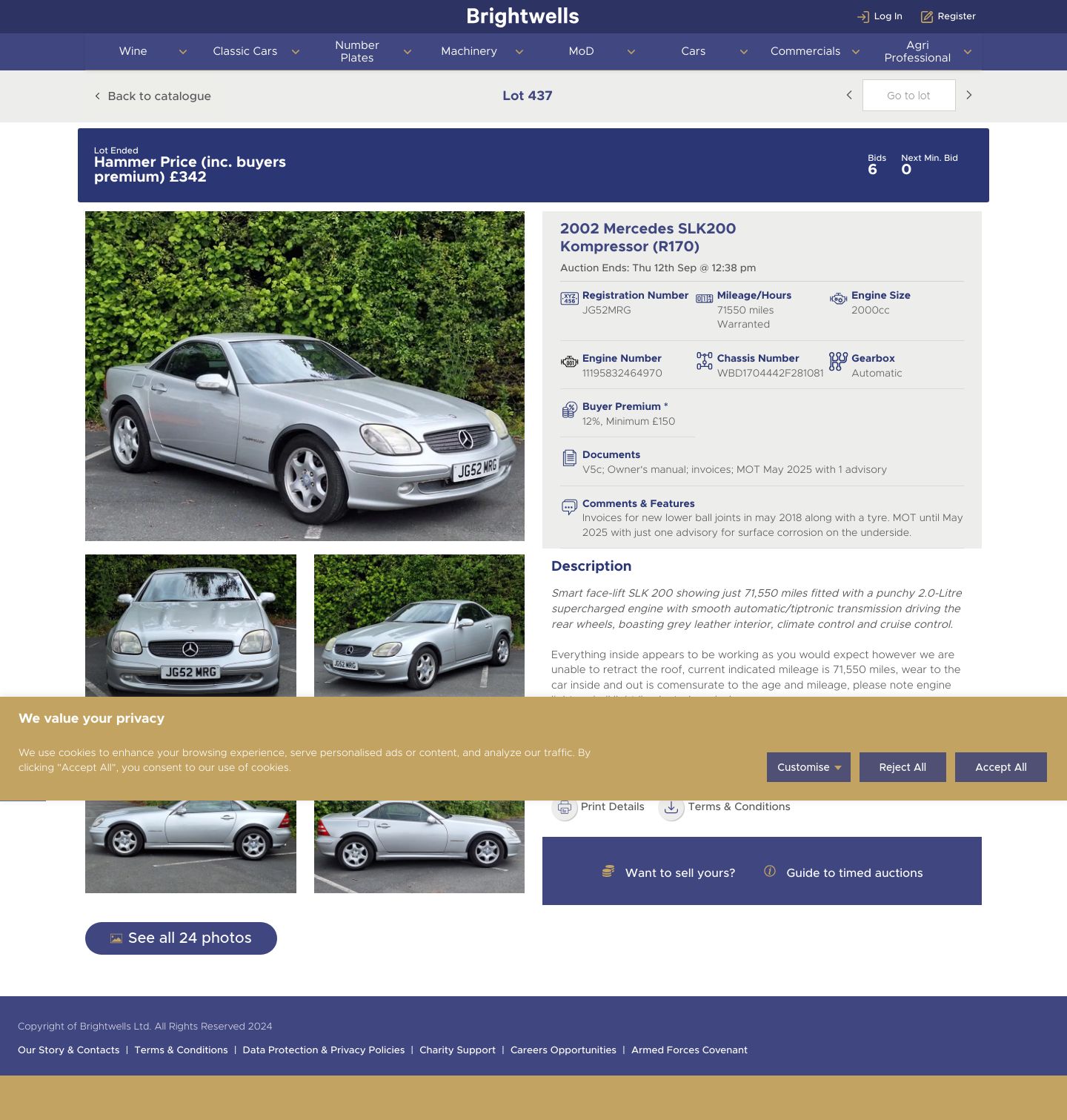Screen dimensions: 1067x1120
Task: Expand the MoD menu chevron
Action: click(x=631, y=52)
